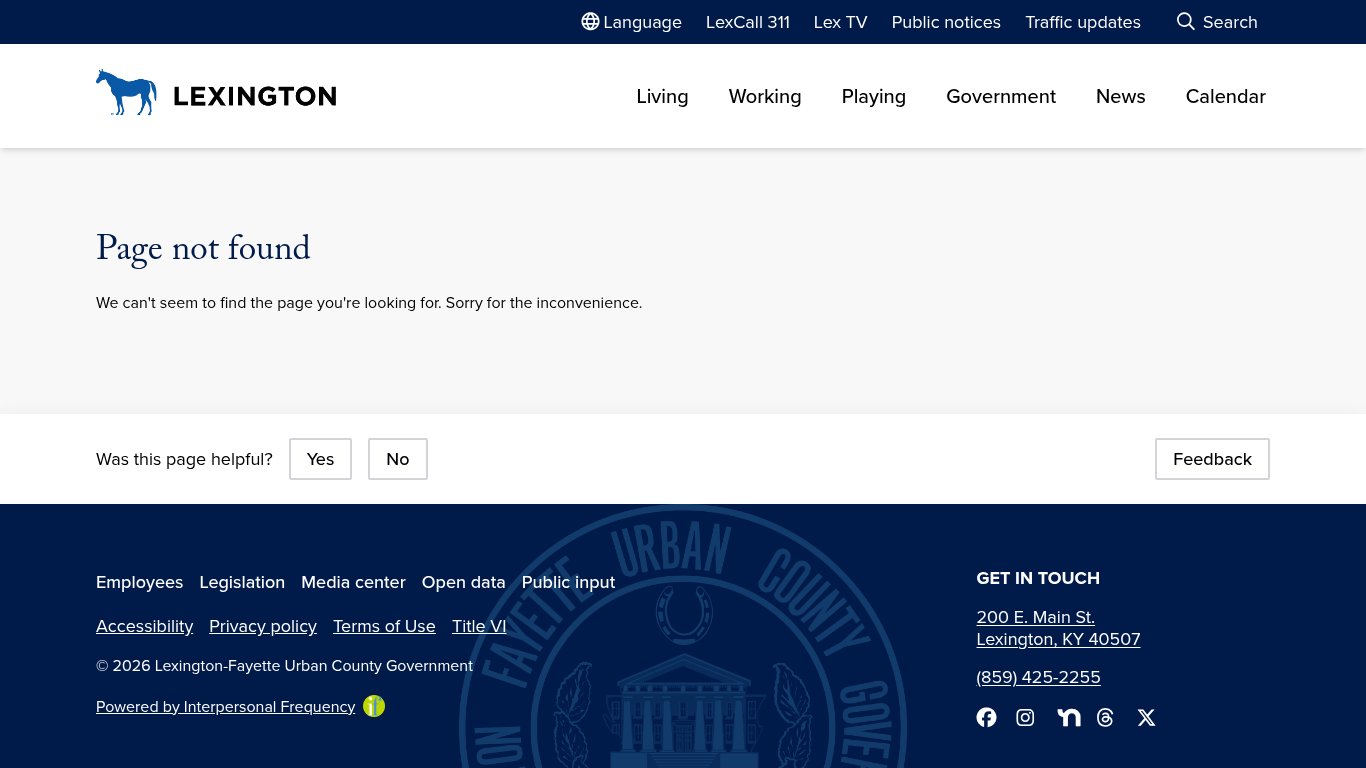Open the Open data footer link
Screen dimensions: 1366x768
pos(464,582)
